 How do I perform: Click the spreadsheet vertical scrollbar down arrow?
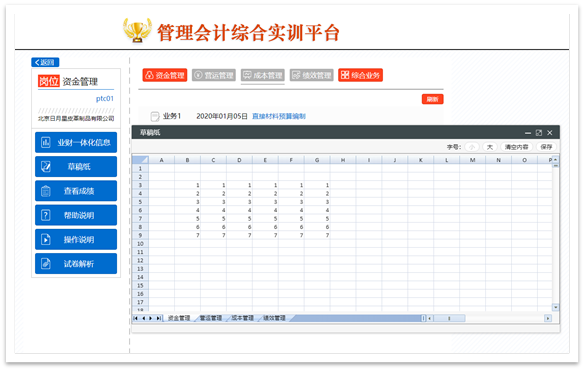click(555, 307)
